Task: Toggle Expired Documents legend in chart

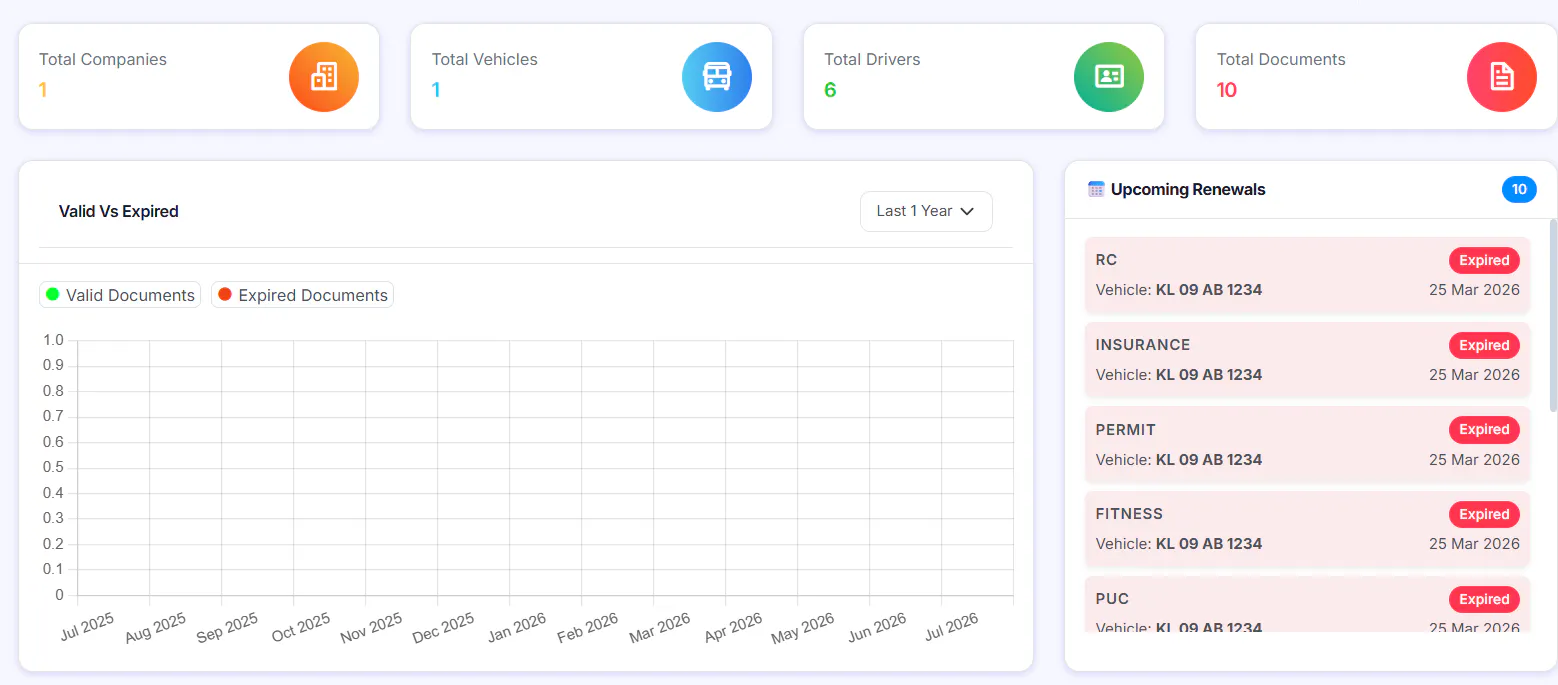Action: click(302, 295)
